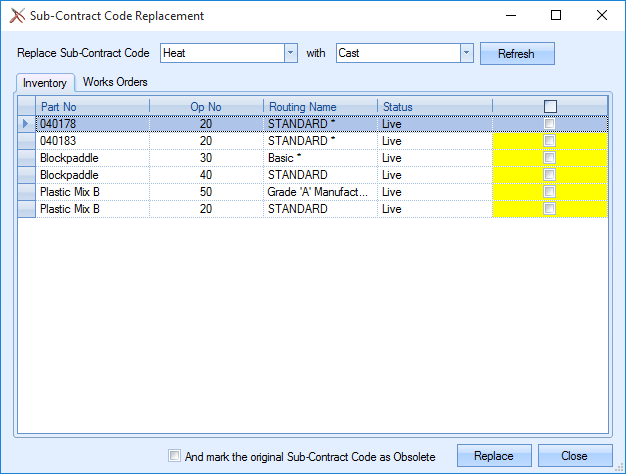This screenshot has height=474, width=626.
Task: Open the Cast replacement code dropdown
Action: [x=466, y=53]
